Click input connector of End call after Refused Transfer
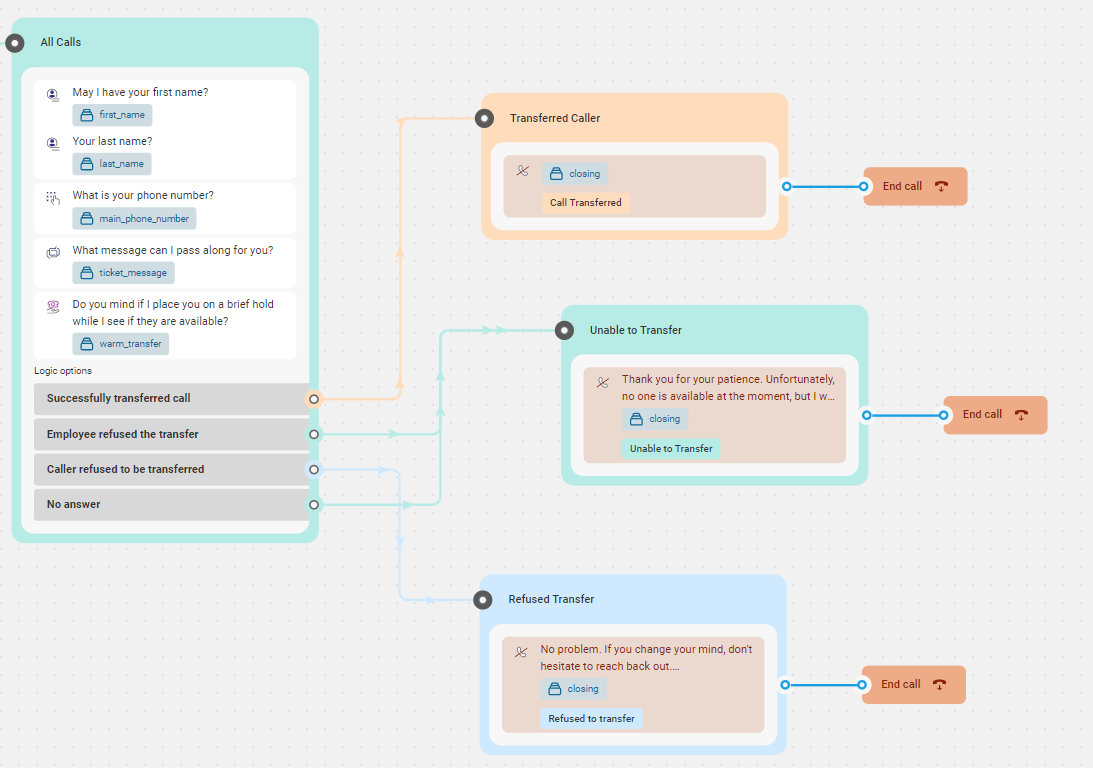 point(862,684)
